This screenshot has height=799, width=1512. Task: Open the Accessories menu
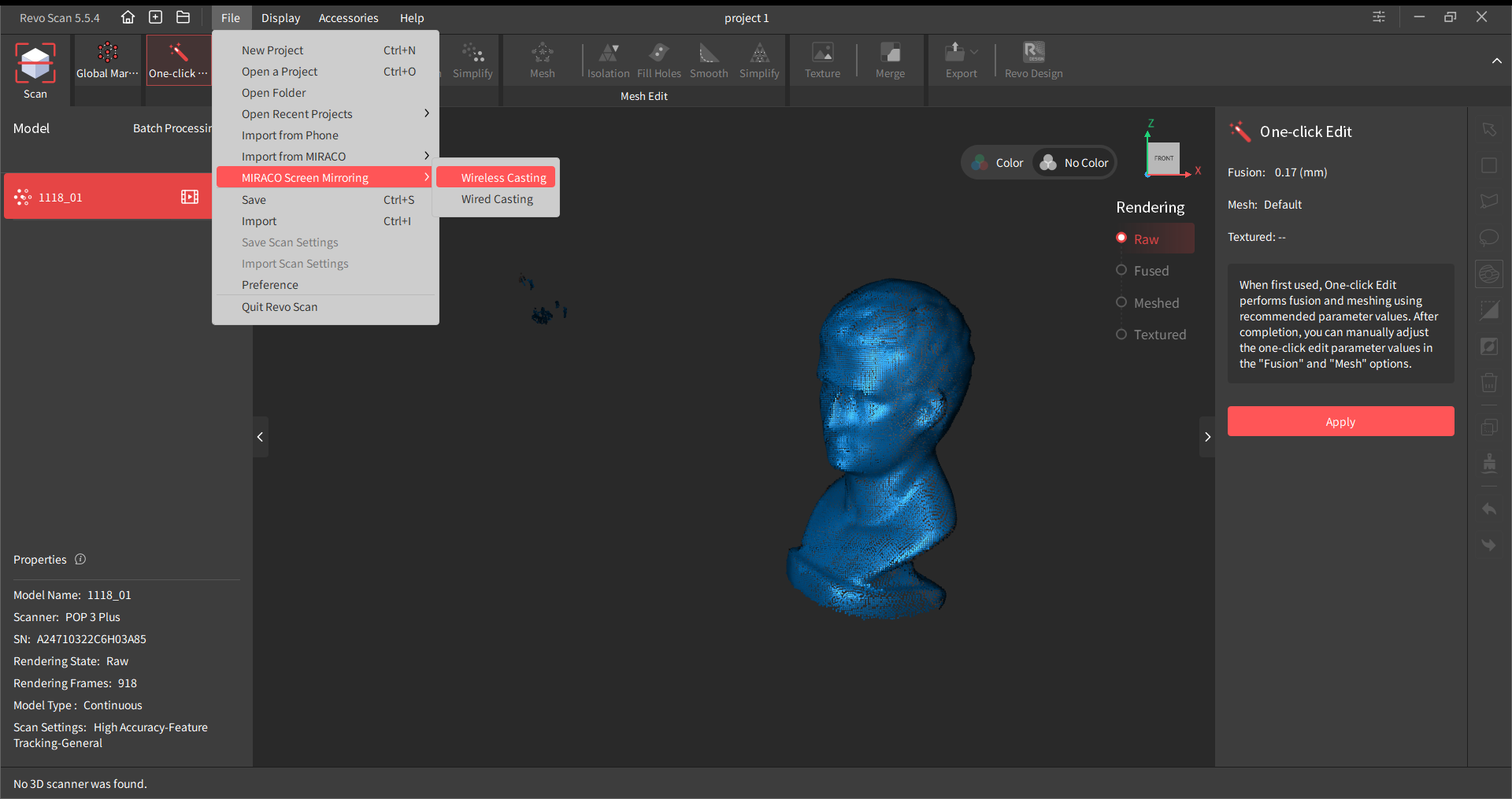tap(348, 17)
